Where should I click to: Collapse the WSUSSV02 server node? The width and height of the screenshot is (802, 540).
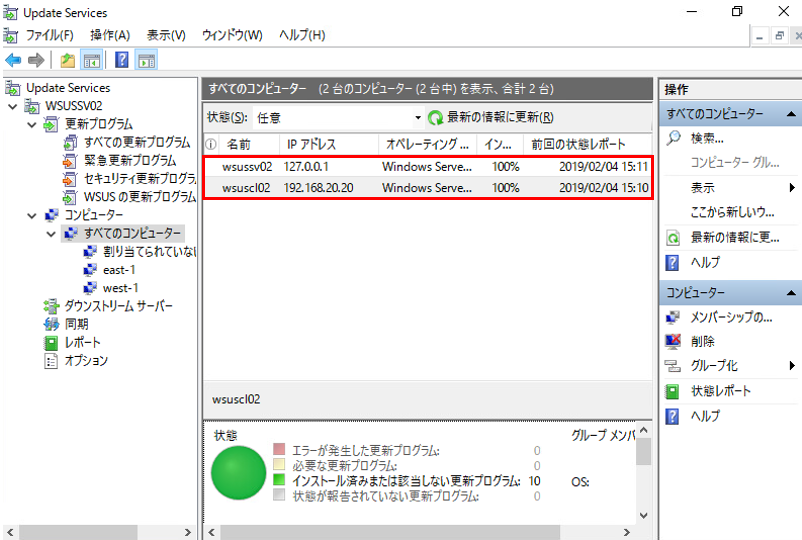tap(12, 106)
